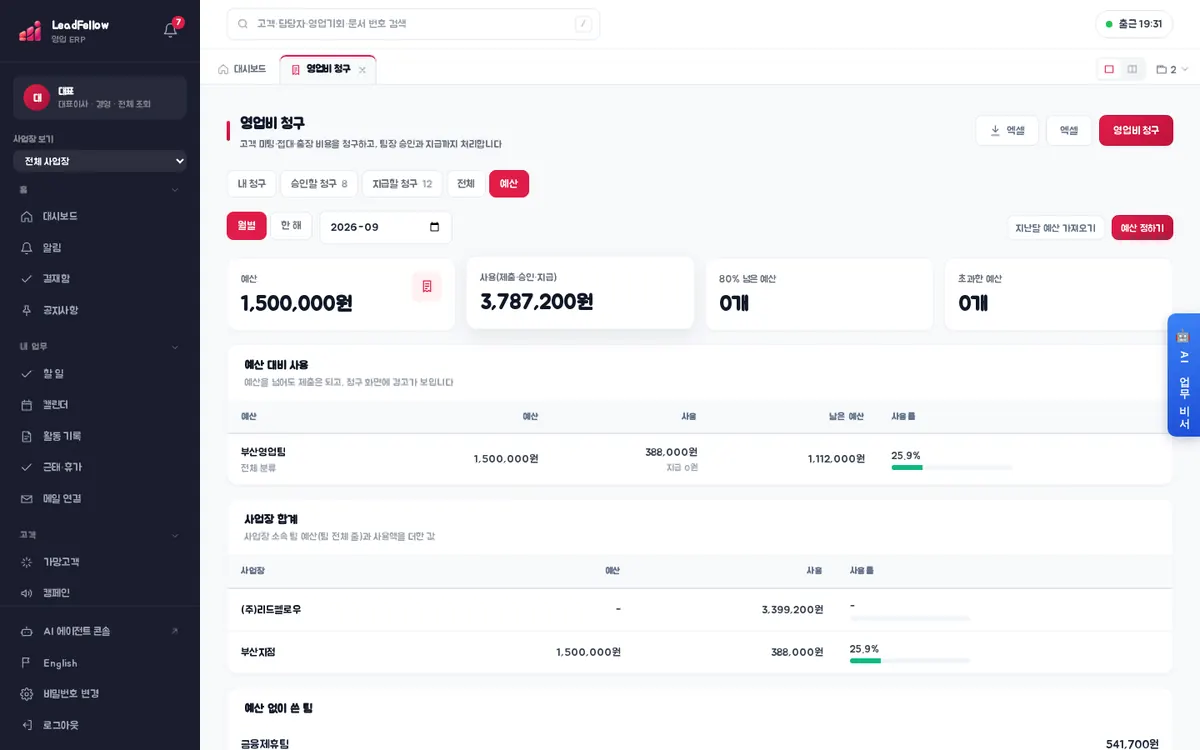
Task: Focus the 고객·담당자 search field
Action: pyautogui.click(x=413, y=24)
